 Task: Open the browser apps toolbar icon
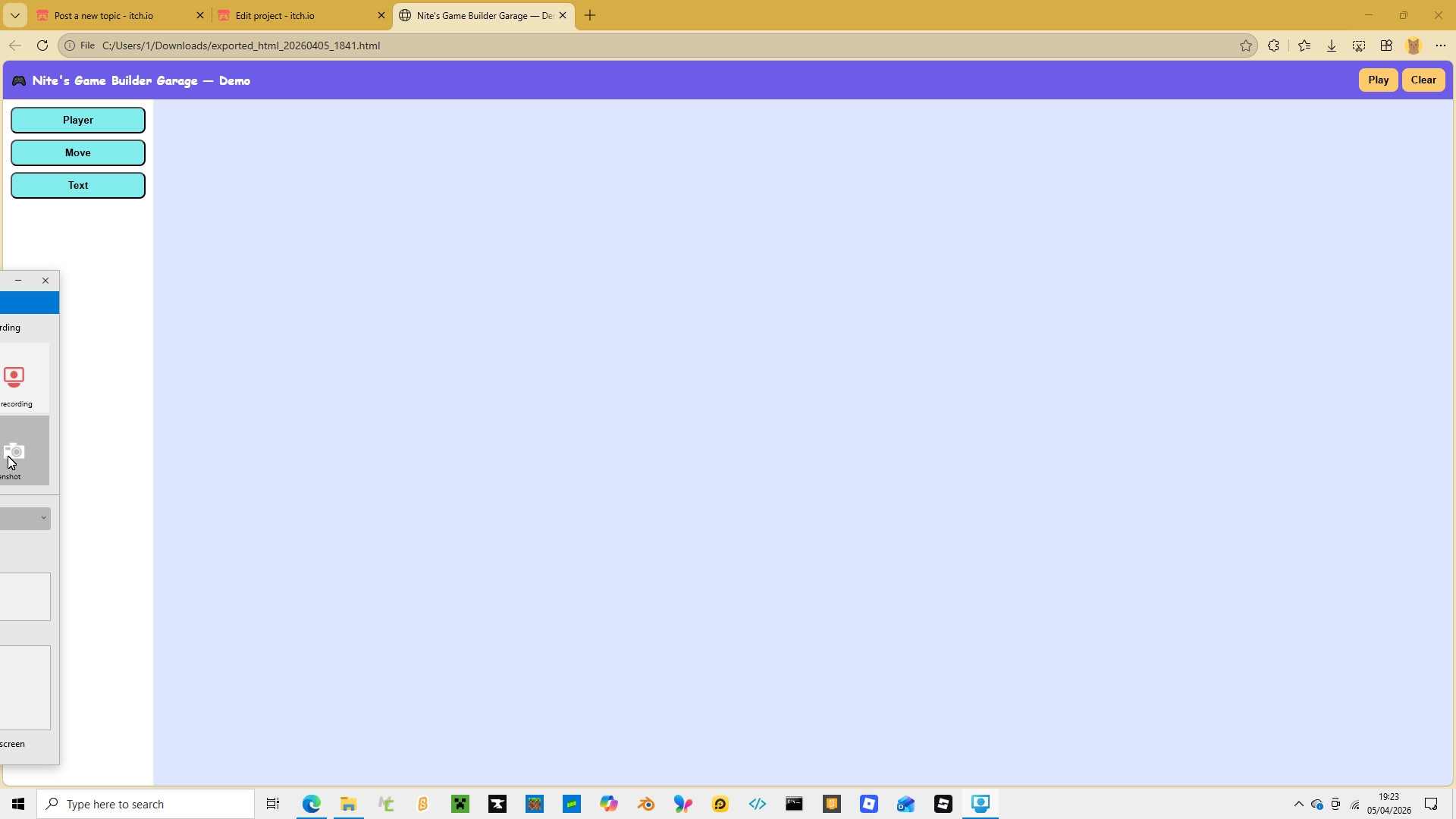[x=1386, y=45]
